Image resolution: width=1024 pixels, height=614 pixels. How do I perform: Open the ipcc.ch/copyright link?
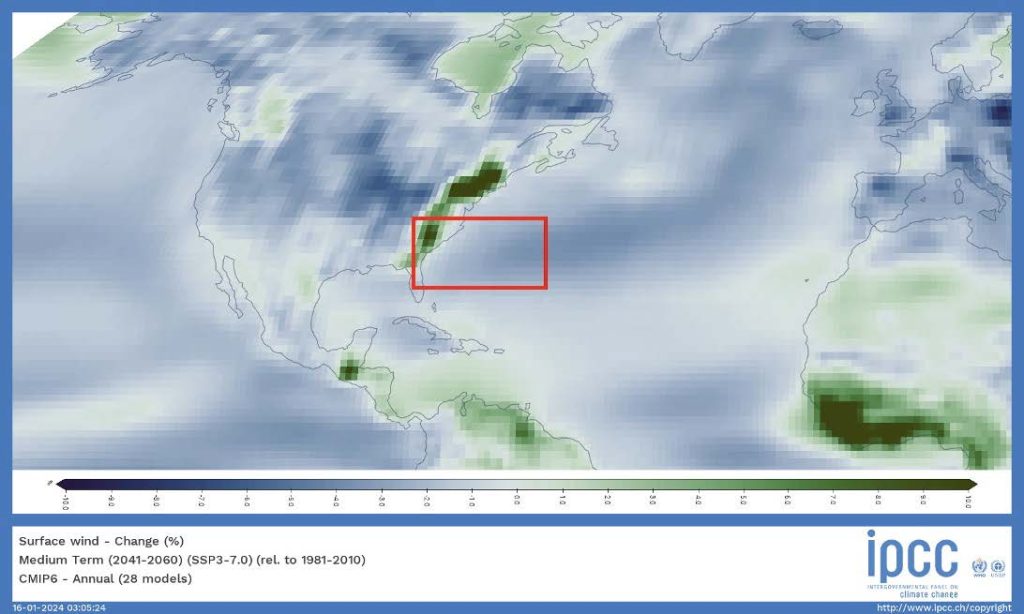[944, 608]
